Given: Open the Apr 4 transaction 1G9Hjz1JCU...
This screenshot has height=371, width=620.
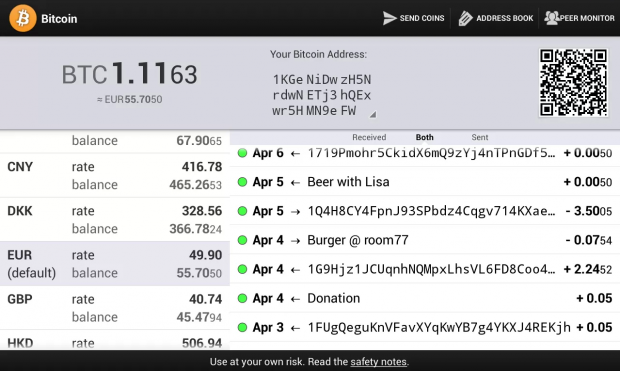Looking at the screenshot, I should tap(425, 269).
